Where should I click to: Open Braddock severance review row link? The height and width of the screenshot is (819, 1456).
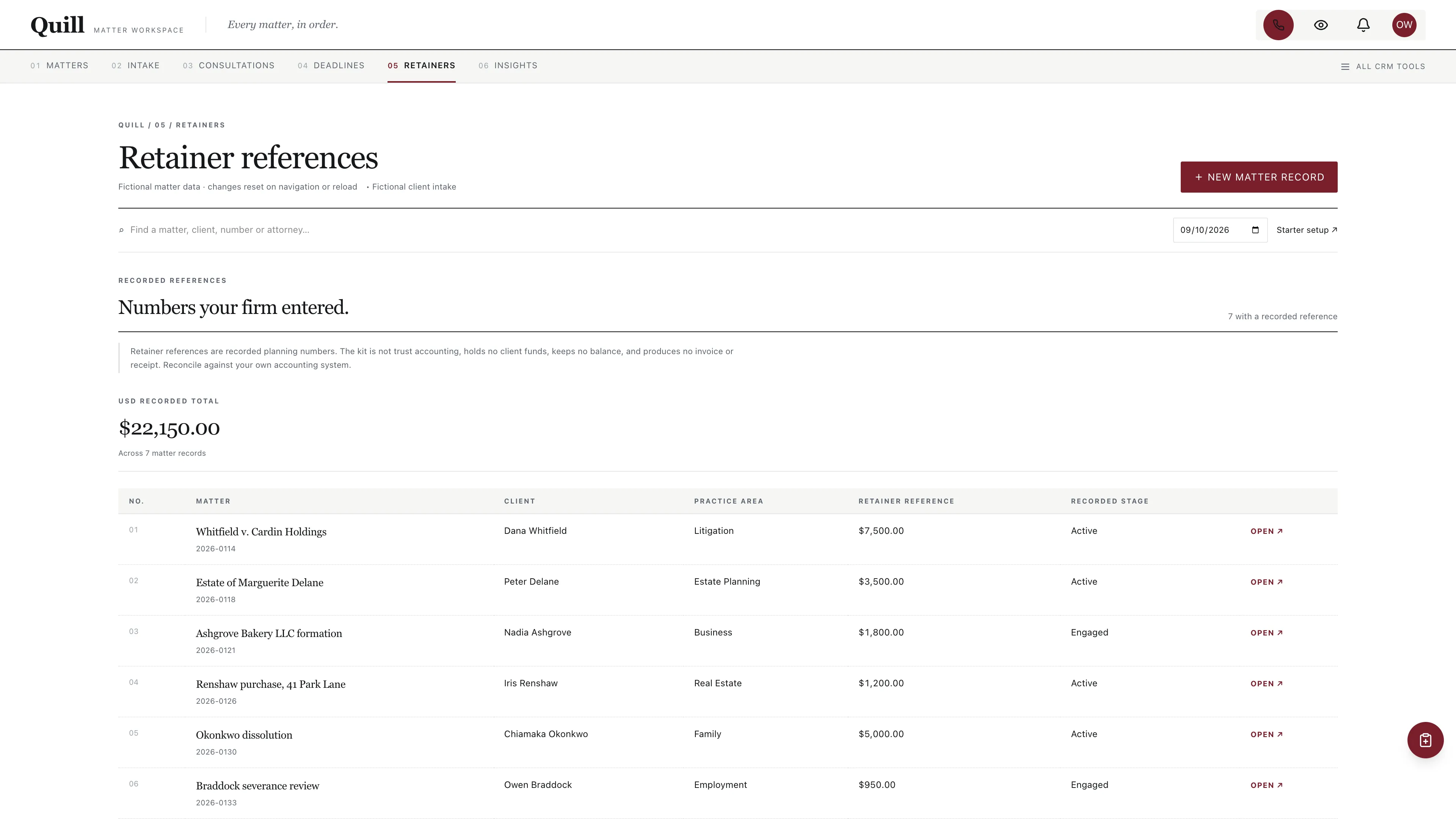[x=1266, y=786]
